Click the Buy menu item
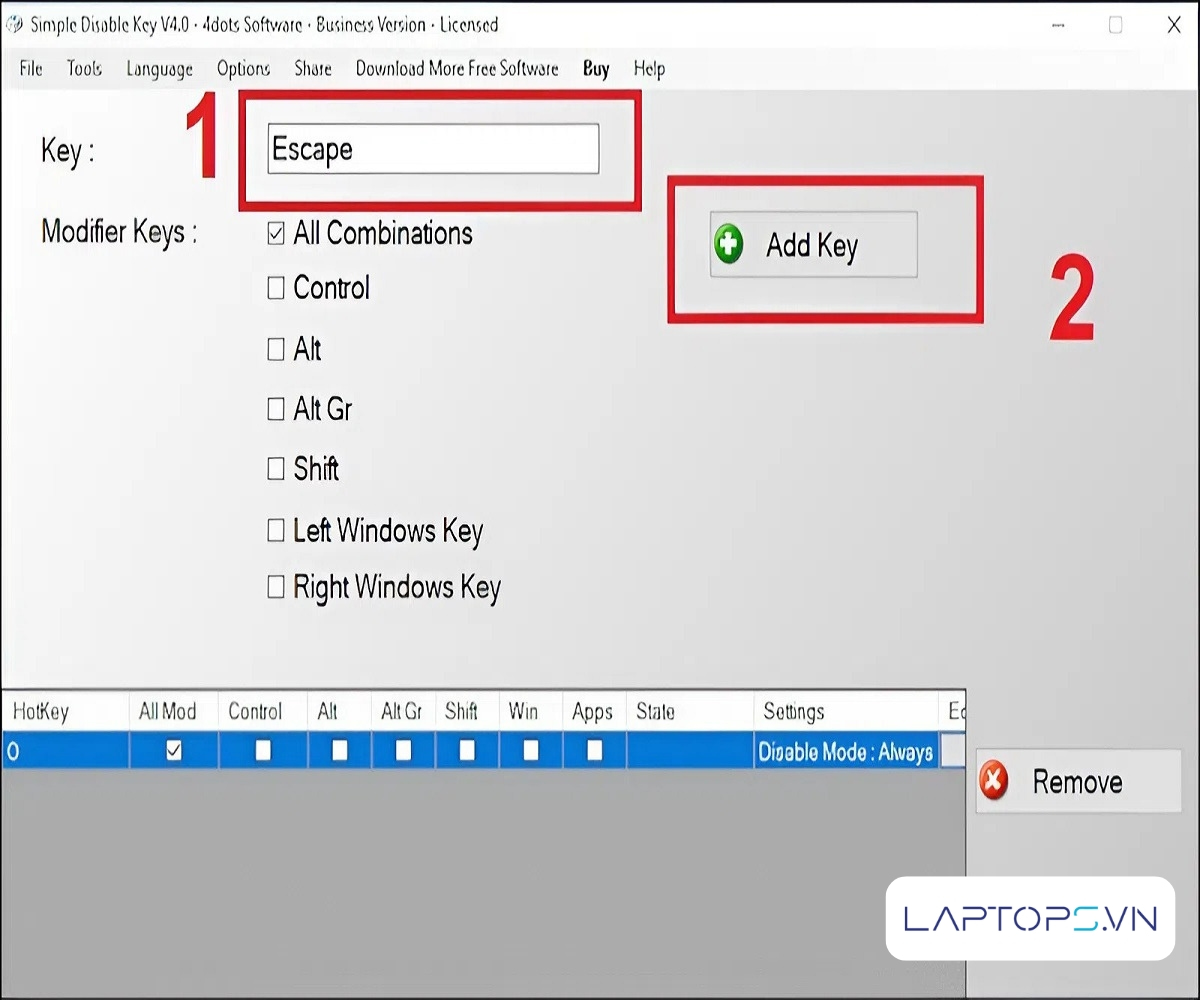1200x1000 pixels. coord(596,69)
